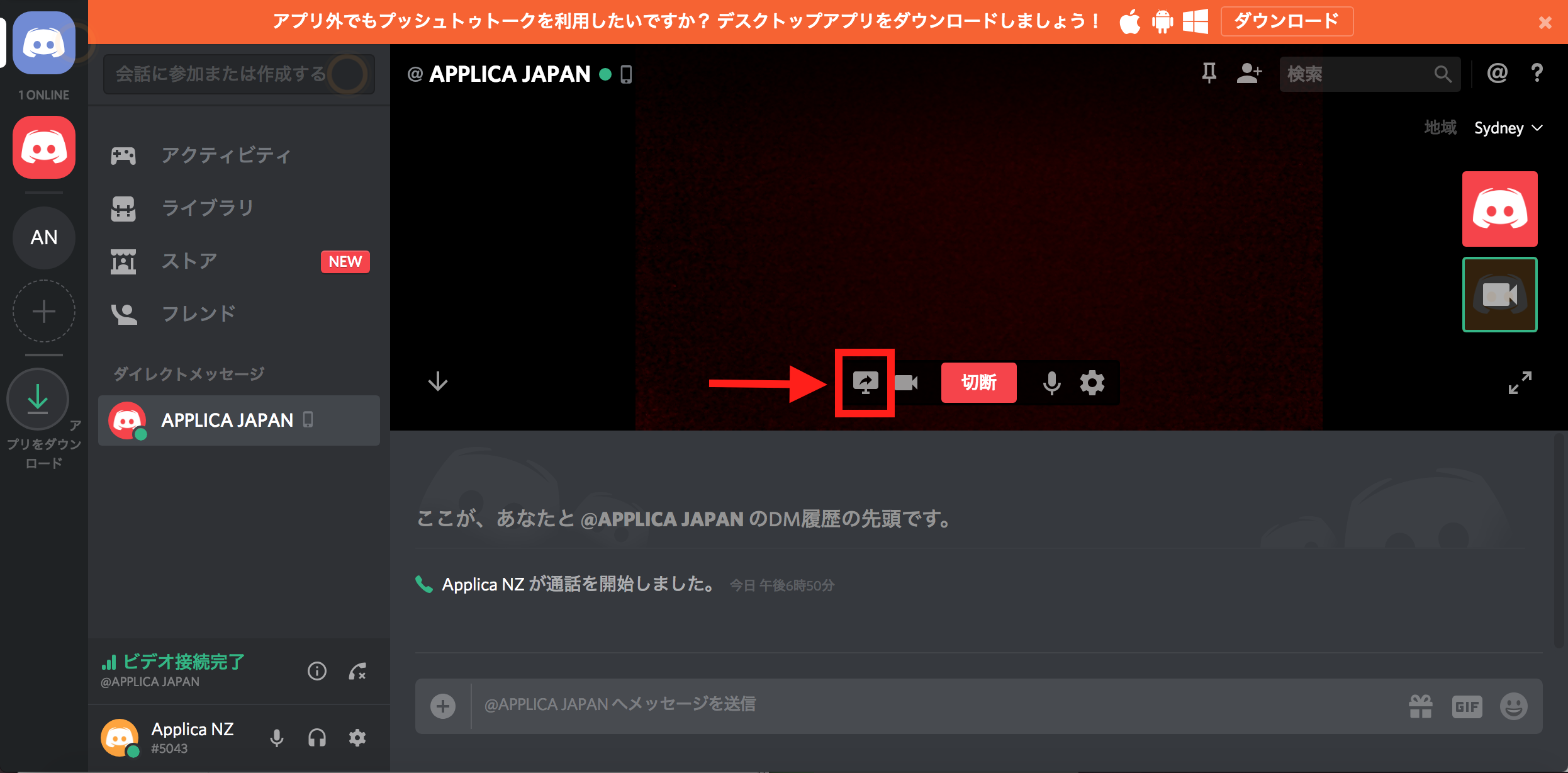Click the 検索 search box
Image resolution: width=1568 pixels, height=773 pixels.
tap(1370, 74)
